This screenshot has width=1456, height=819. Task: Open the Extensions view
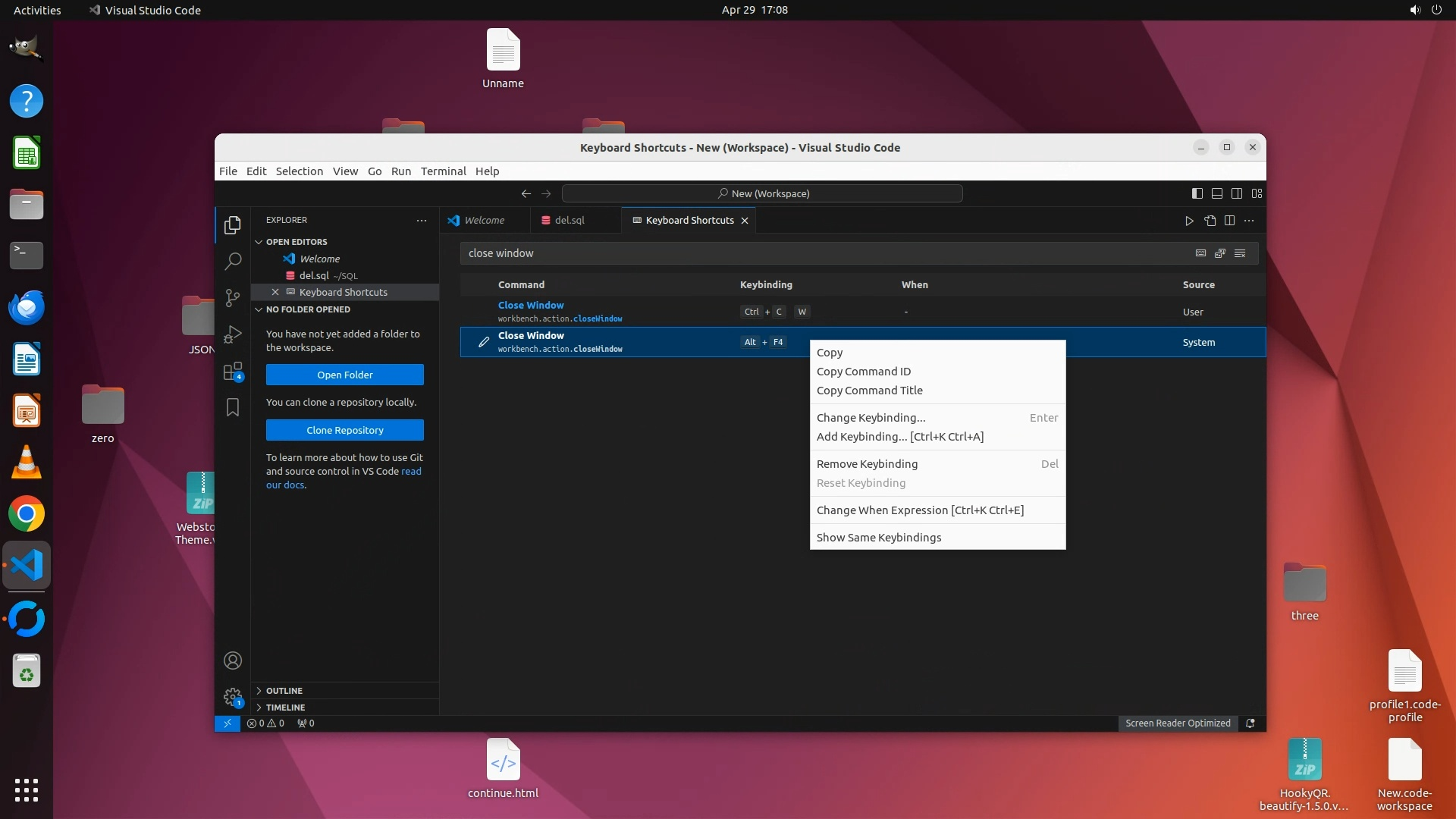coord(233,372)
